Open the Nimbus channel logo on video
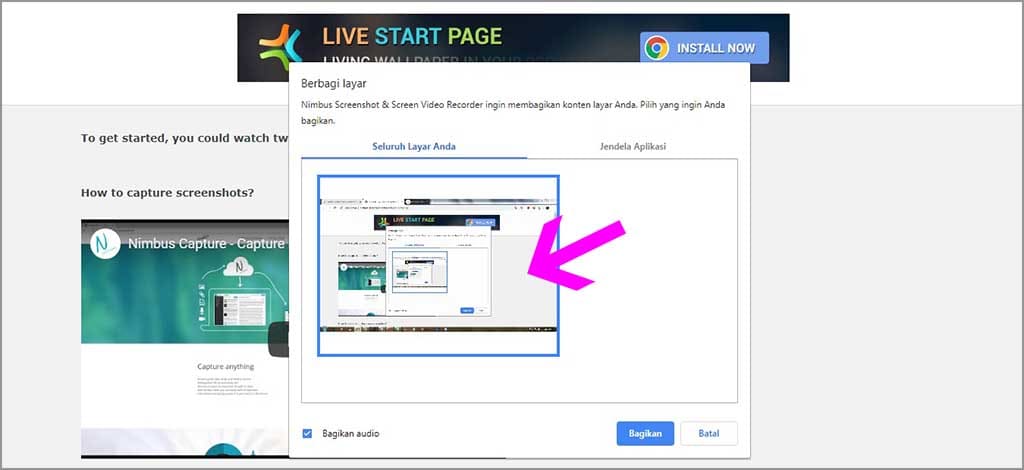1024x470 pixels. tap(105, 243)
